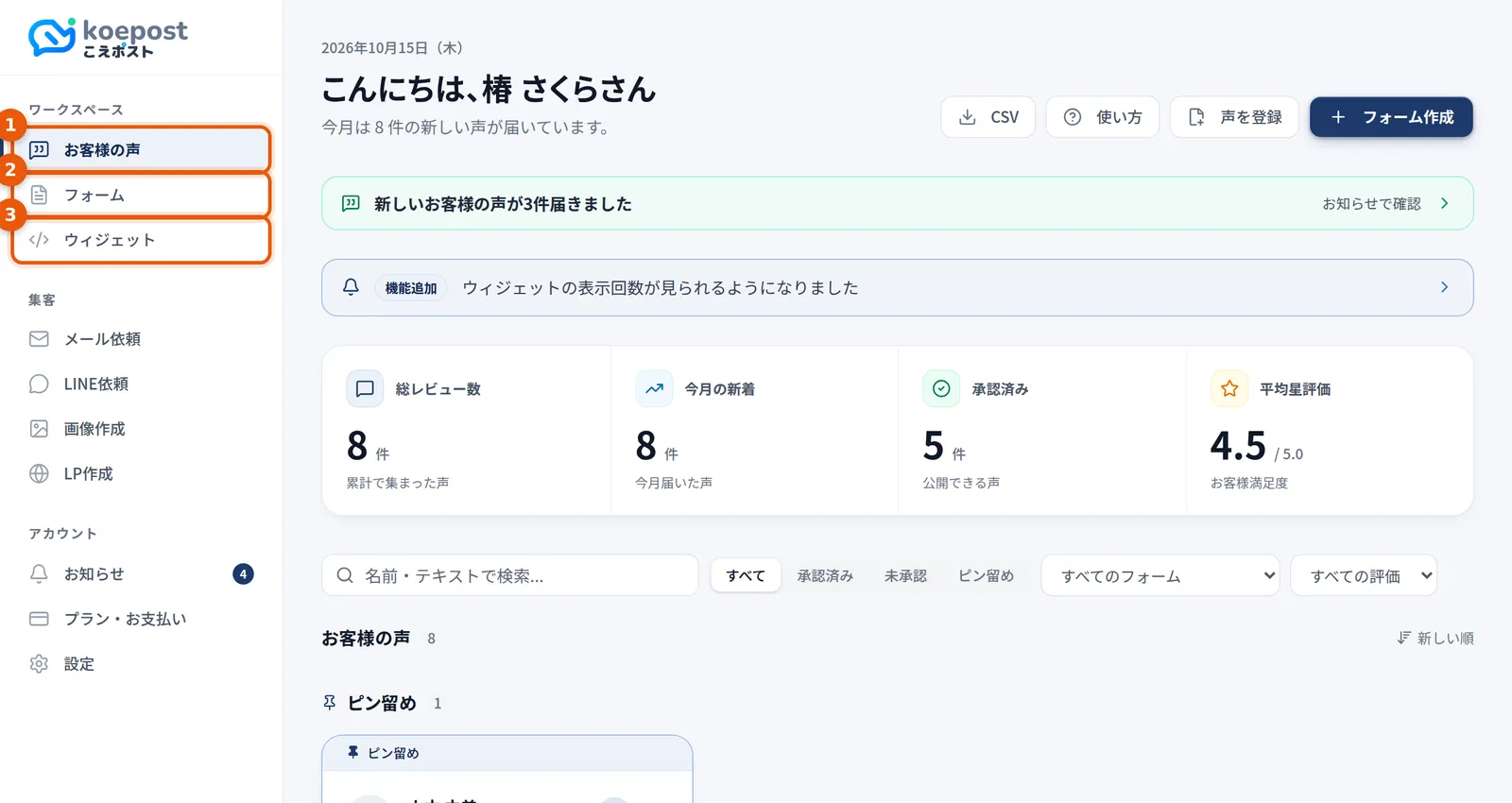This screenshot has width=1512, height=803.
Task: Switch to the 承認済み filter tab
Action: click(x=825, y=575)
